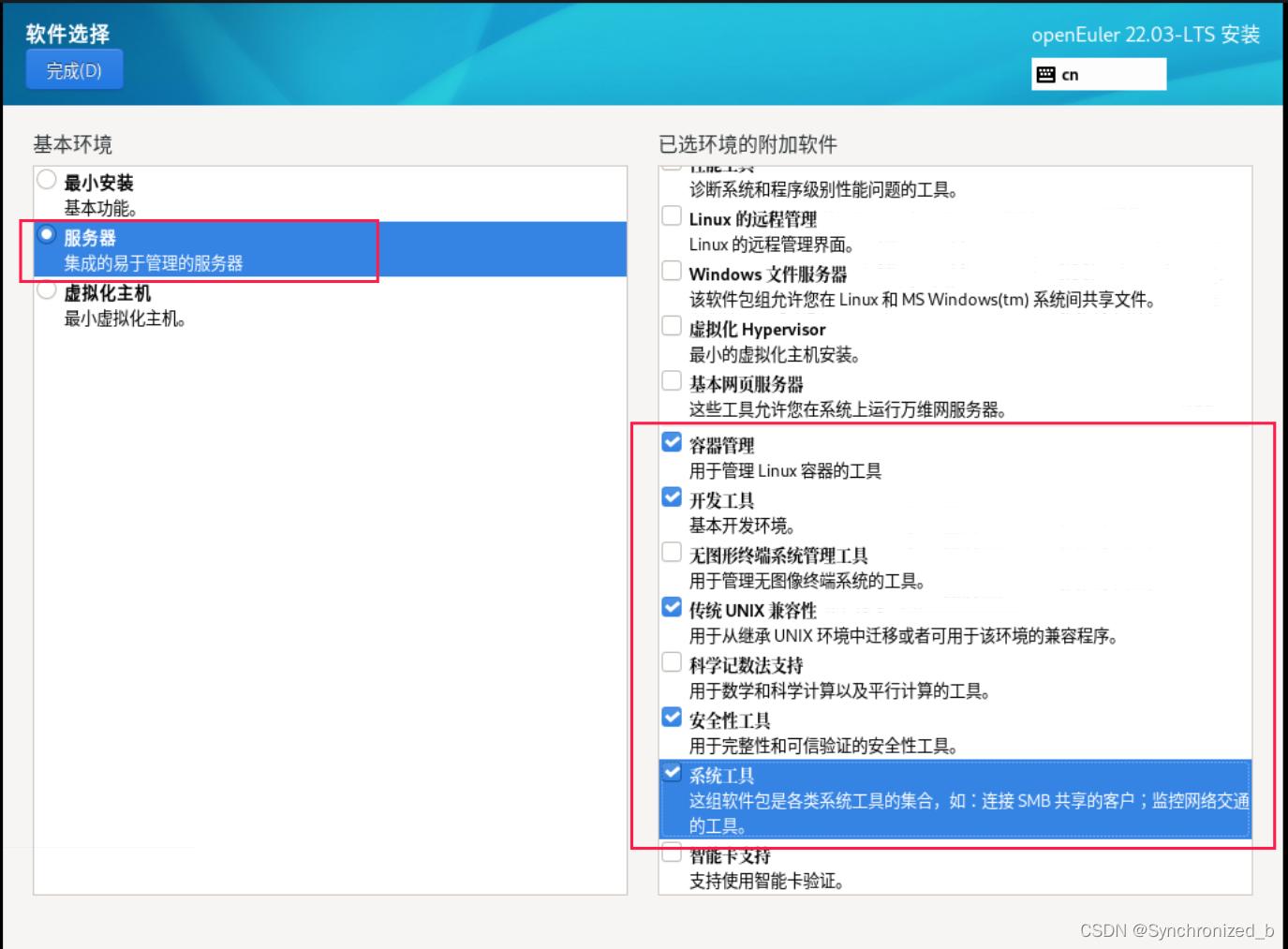Image resolution: width=1288 pixels, height=949 pixels.
Task: Uncheck 传统 UNIX 兼容性
Action: point(671,606)
